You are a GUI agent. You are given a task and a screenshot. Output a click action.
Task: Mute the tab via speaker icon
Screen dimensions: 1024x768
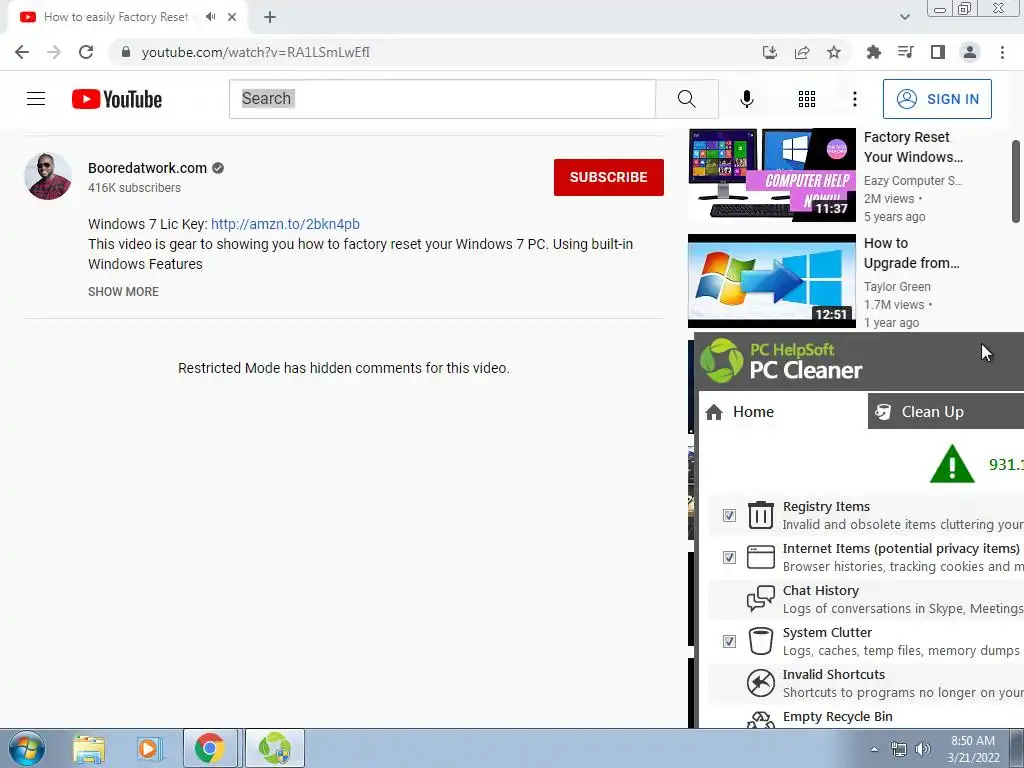pos(210,17)
